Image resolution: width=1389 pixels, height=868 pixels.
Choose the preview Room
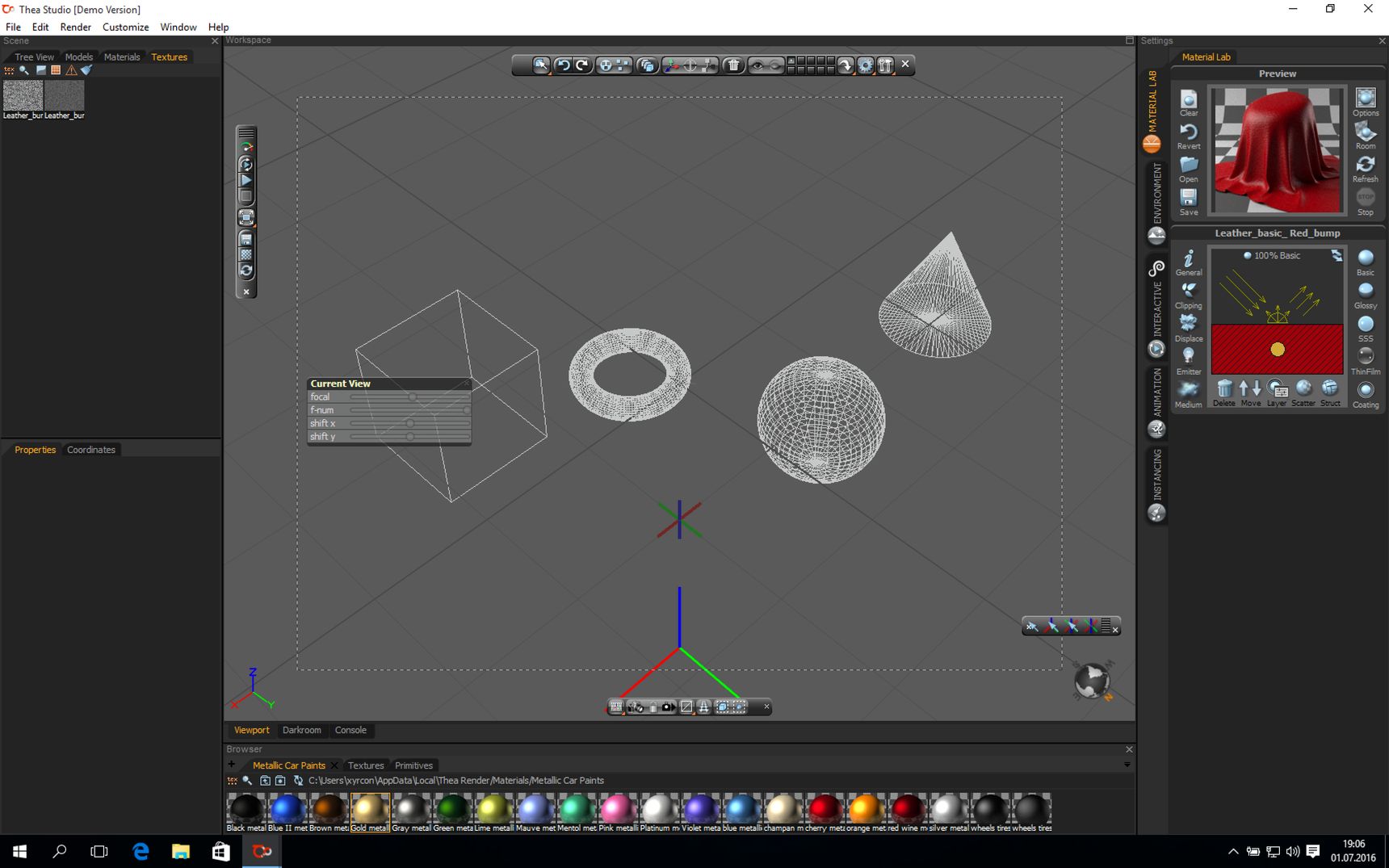tap(1366, 136)
